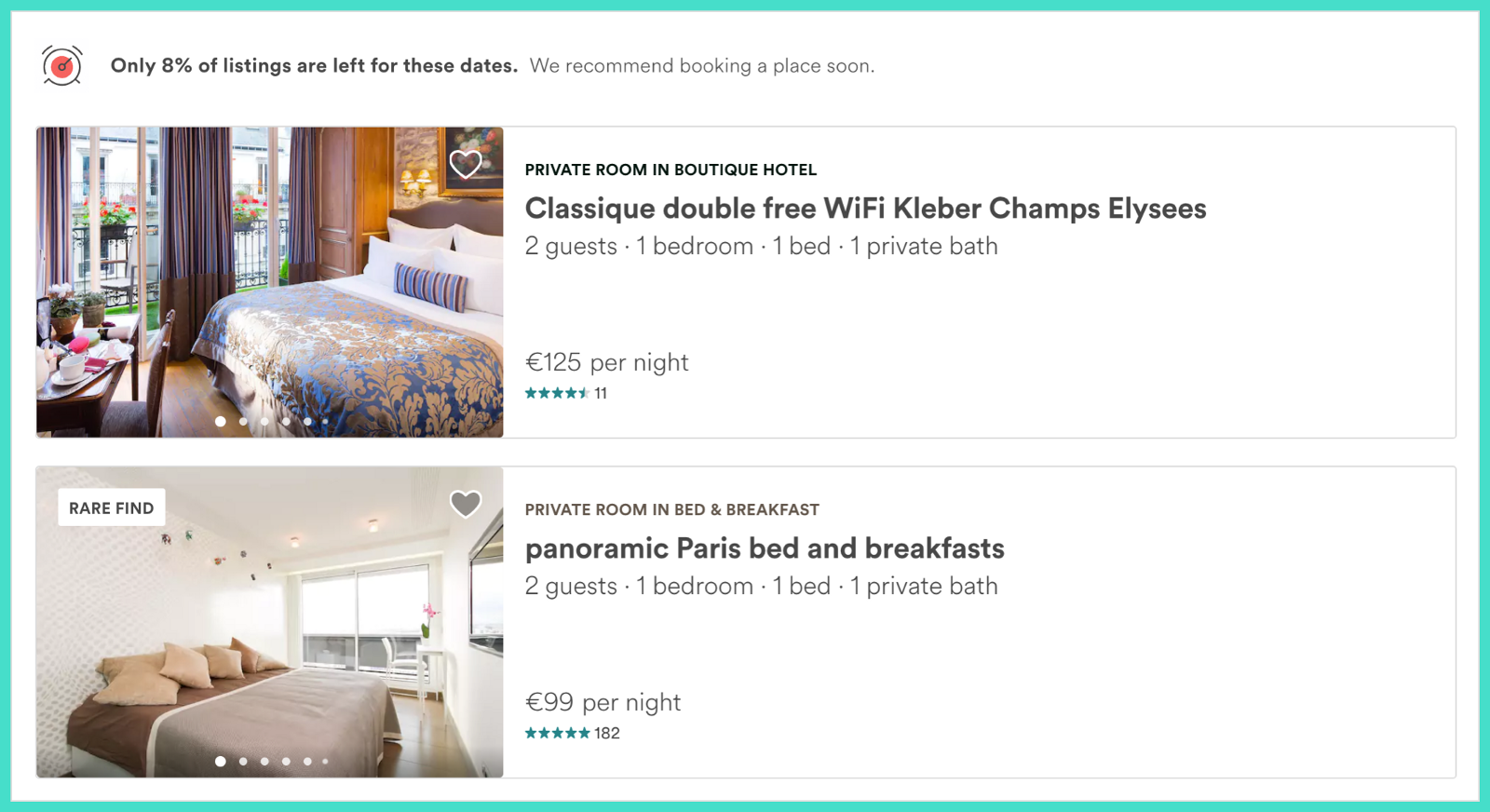Click the €99 per night price

pyautogui.click(x=603, y=702)
